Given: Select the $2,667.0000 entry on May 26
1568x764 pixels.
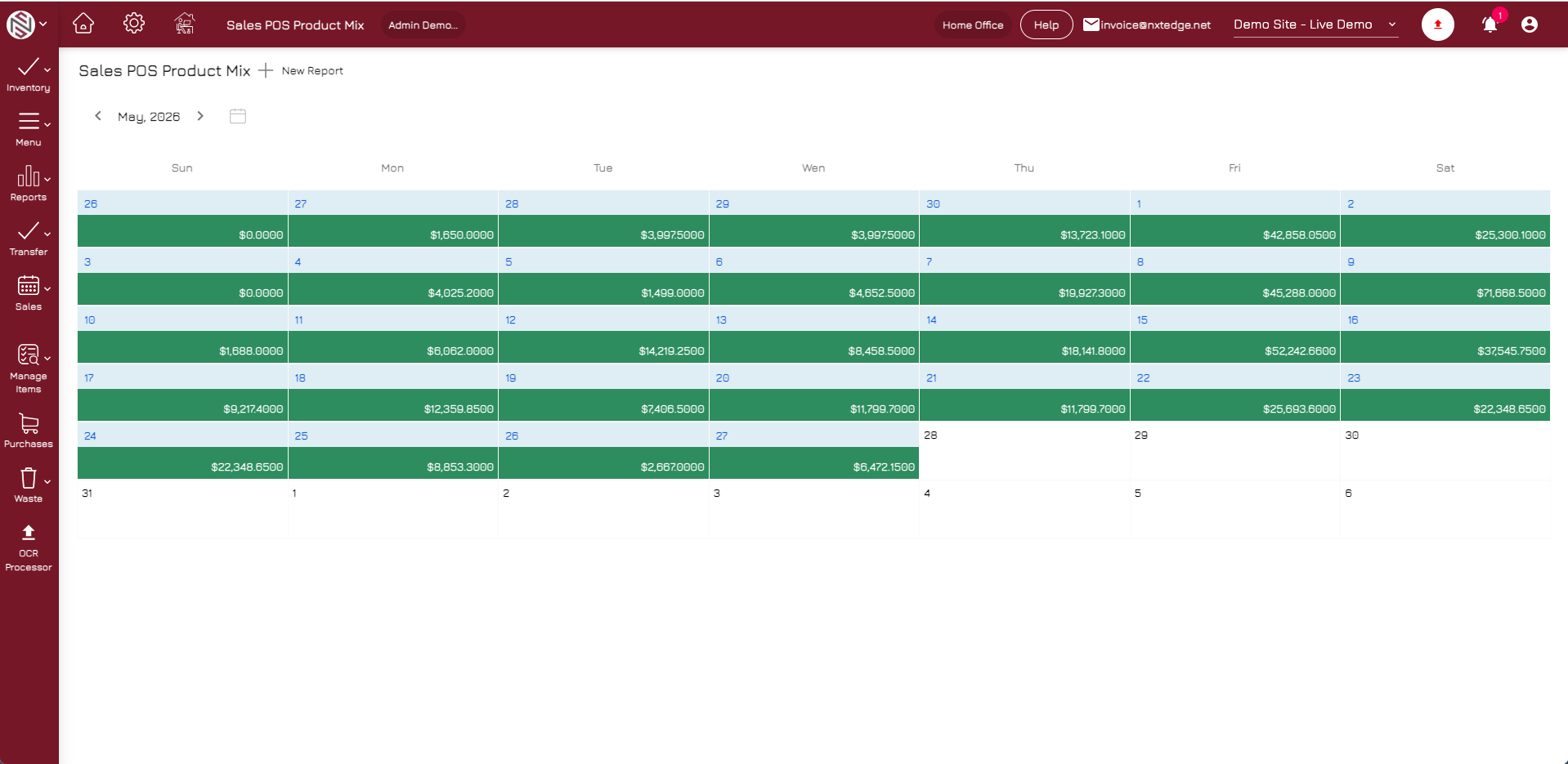Looking at the screenshot, I should pos(603,462).
